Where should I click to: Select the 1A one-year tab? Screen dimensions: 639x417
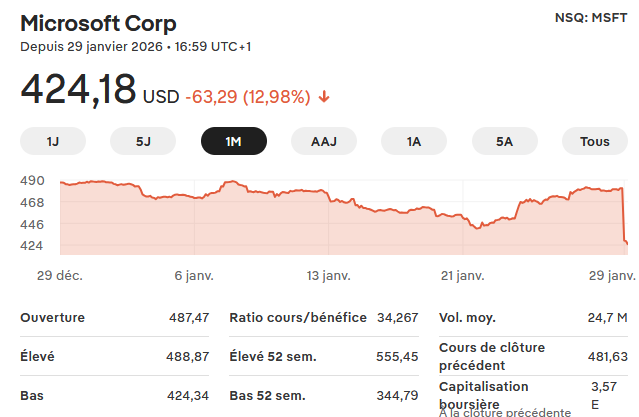(414, 141)
